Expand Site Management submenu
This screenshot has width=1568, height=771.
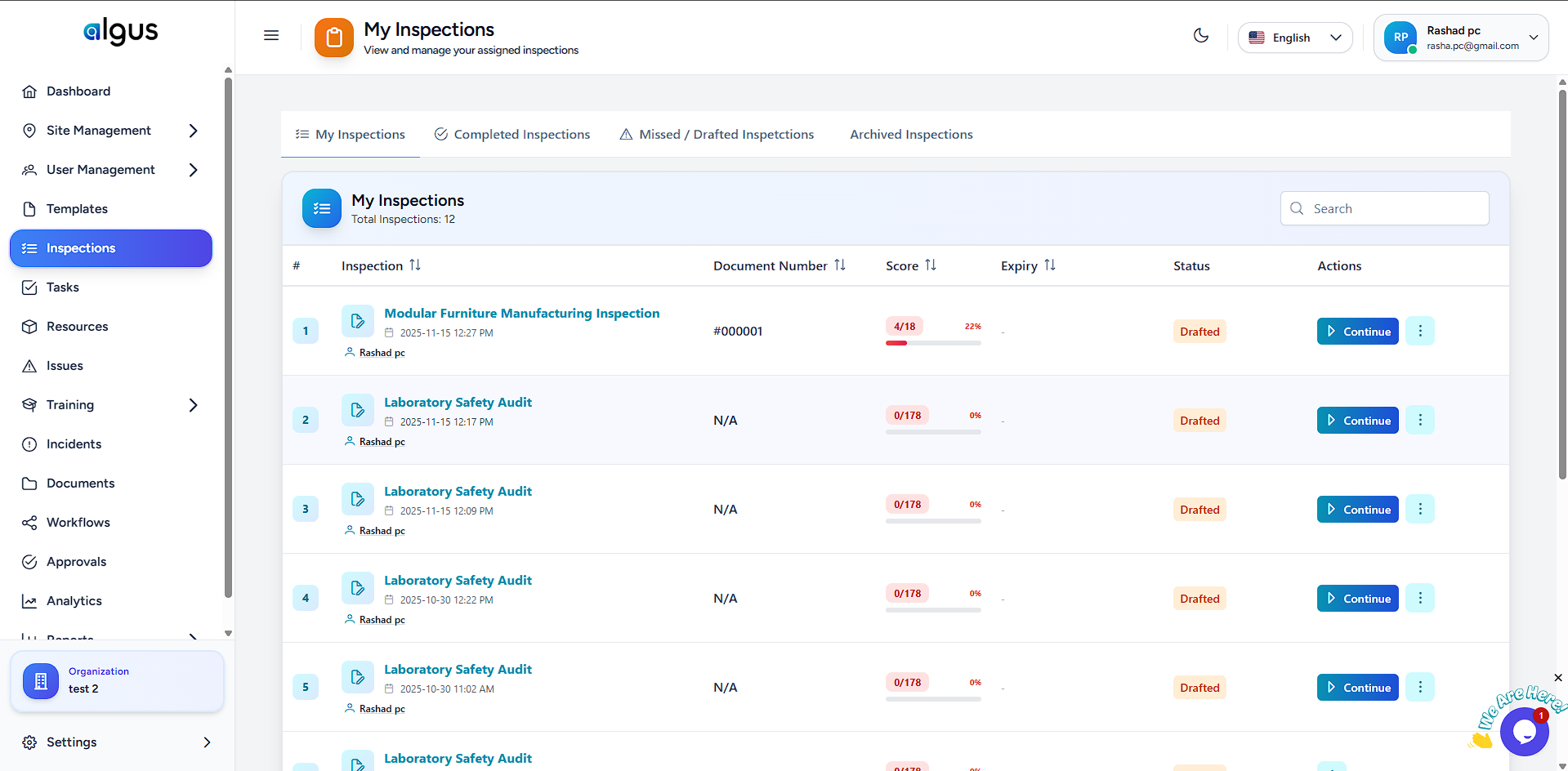(x=193, y=131)
